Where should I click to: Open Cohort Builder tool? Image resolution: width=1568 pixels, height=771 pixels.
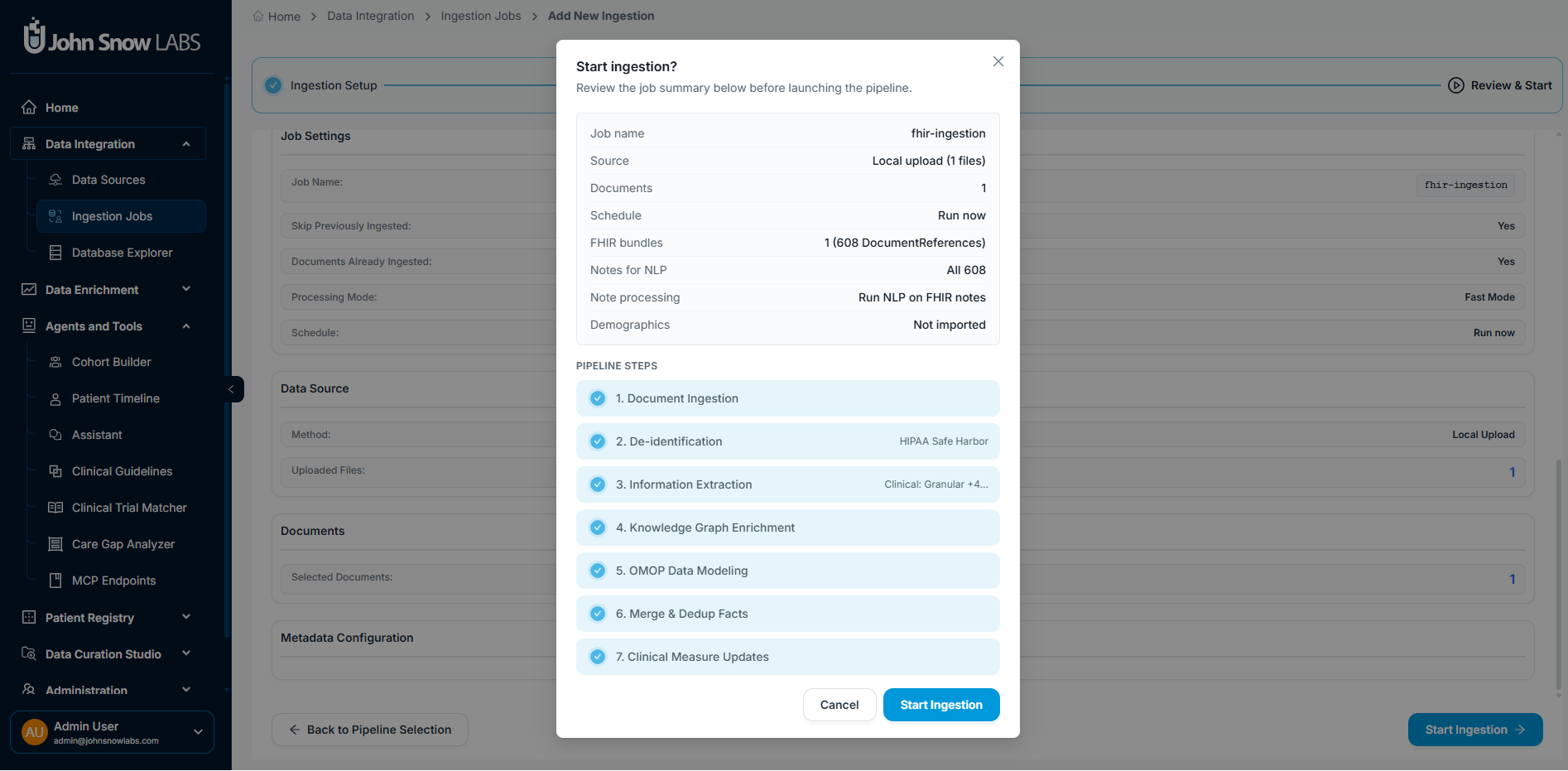point(121,362)
